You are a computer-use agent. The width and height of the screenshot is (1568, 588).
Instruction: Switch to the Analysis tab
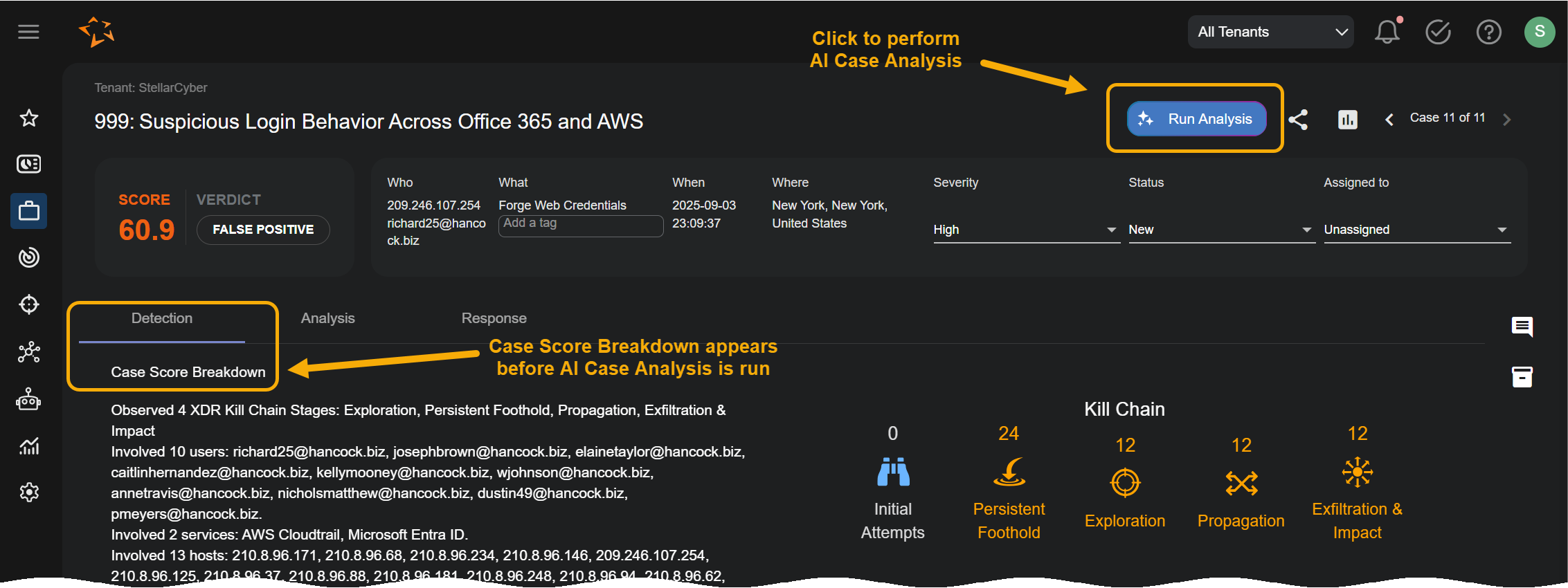(x=327, y=318)
